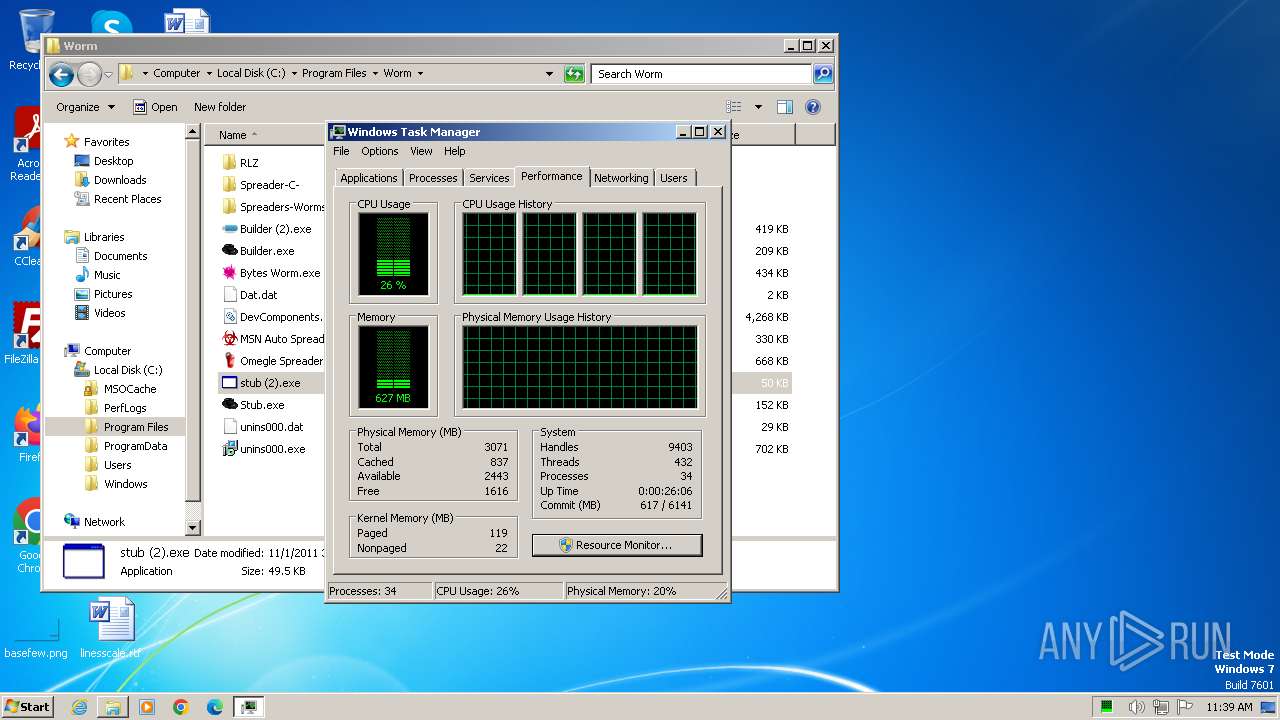This screenshot has height=720, width=1280.
Task: Launch Internet Explorer from taskbar
Action: coord(79,707)
